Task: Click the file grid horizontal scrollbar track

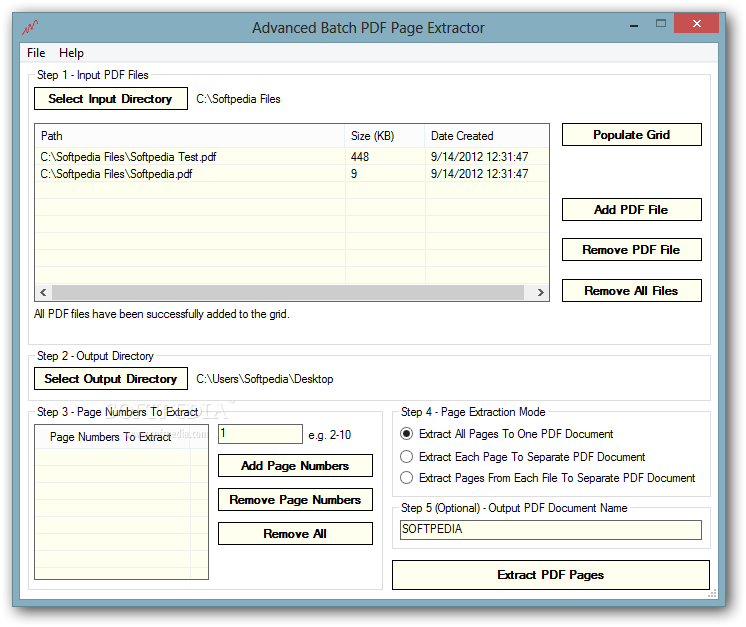Action: click(x=288, y=292)
